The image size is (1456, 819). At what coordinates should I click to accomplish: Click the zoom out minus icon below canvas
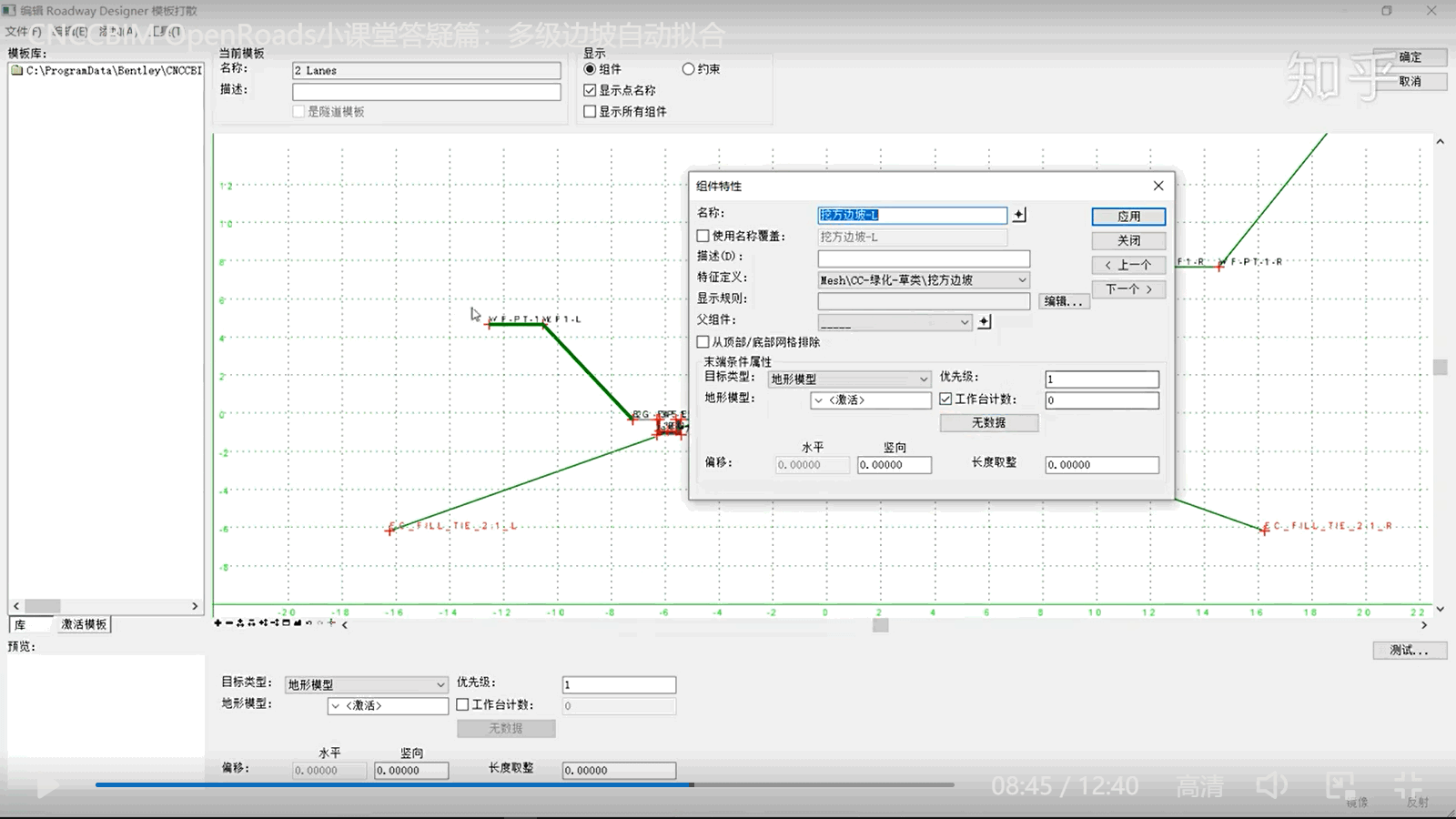click(229, 623)
